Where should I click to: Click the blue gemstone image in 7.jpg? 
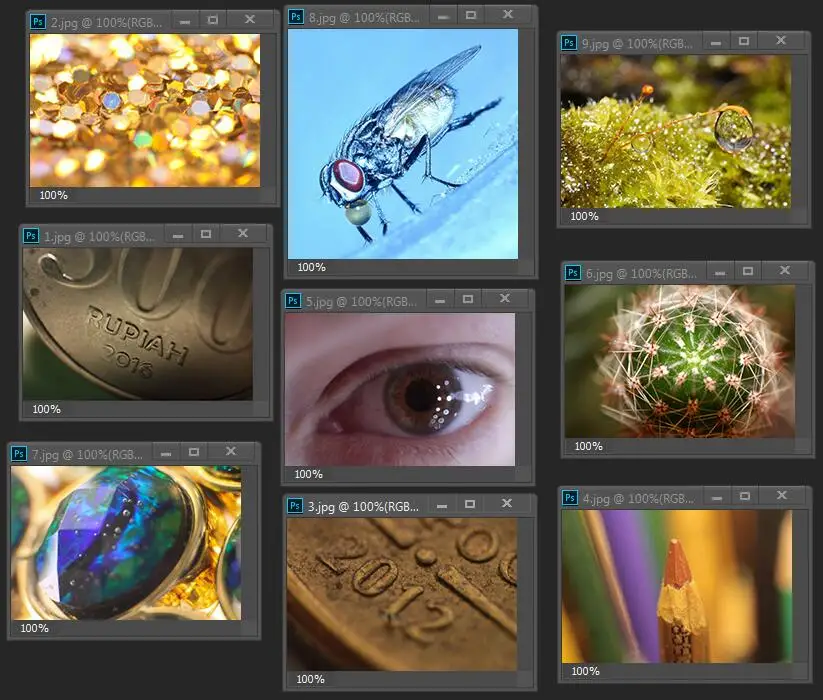click(126, 543)
